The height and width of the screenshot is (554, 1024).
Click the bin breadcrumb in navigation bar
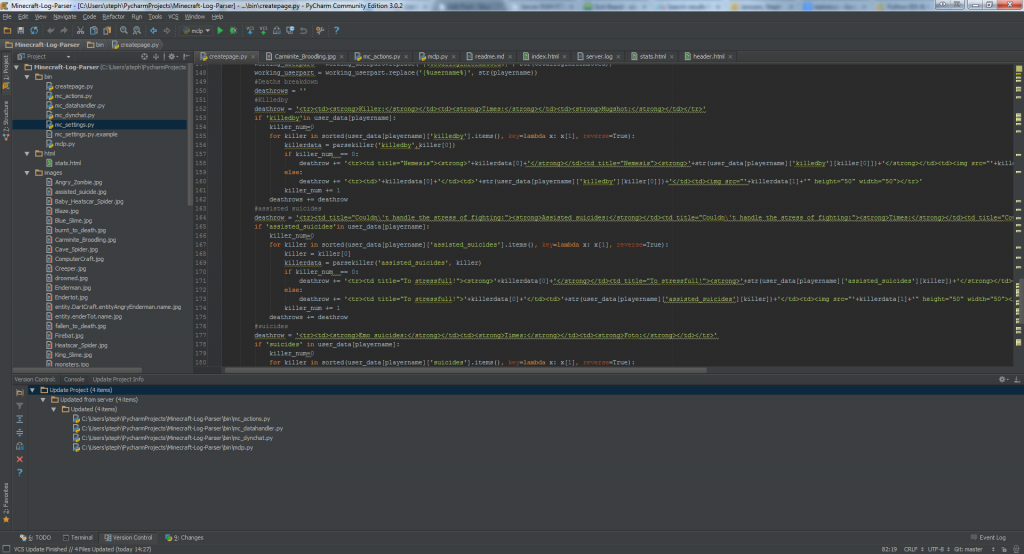click(x=95, y=44)
